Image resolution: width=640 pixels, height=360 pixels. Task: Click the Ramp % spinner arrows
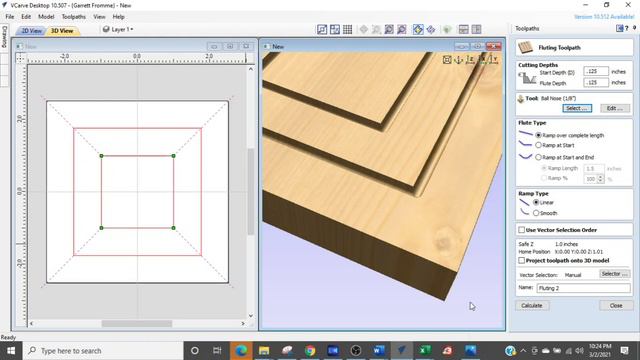600,179
